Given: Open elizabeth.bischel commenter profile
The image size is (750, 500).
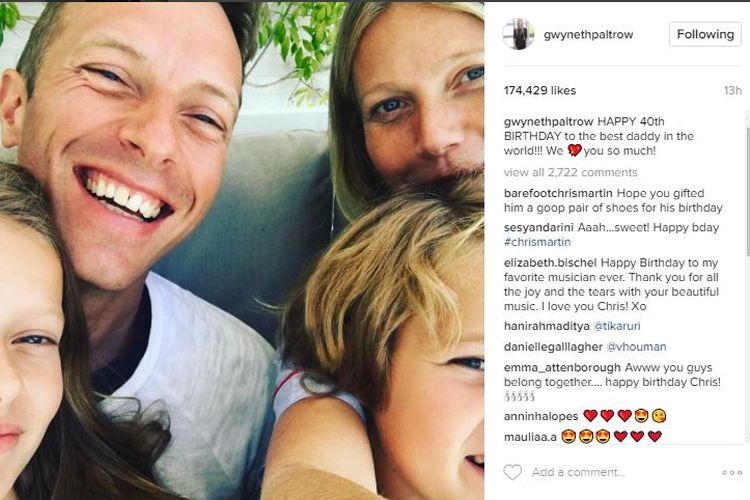Looking at the screenshot, I should coord(550,263).
